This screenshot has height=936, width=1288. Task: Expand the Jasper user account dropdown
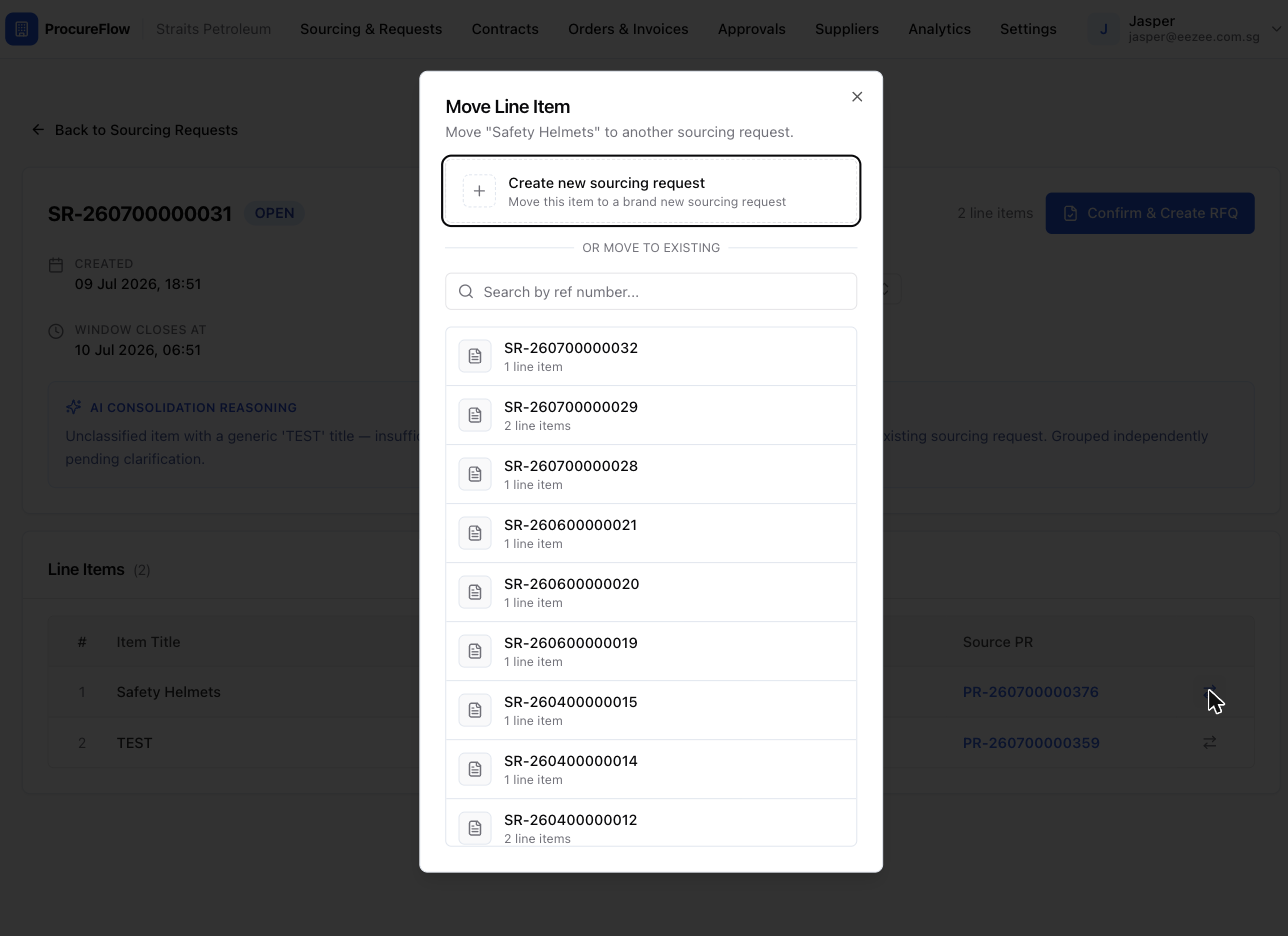[x=1276, y=29]
